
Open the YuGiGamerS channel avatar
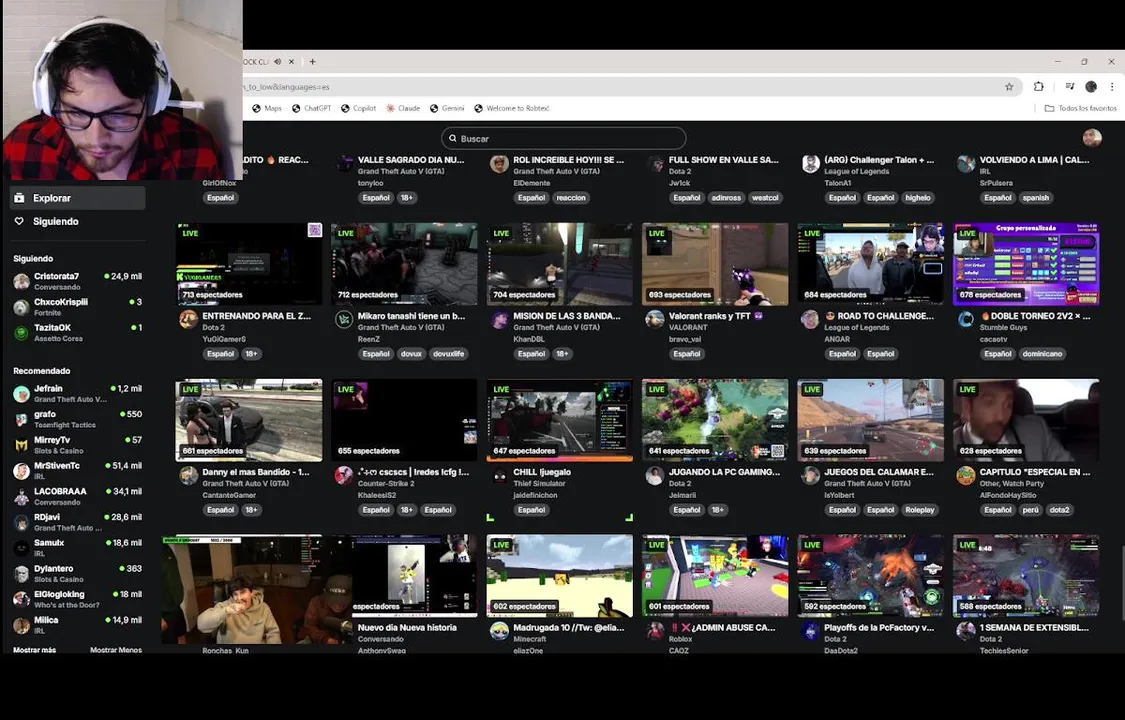(x=189, y=319)
